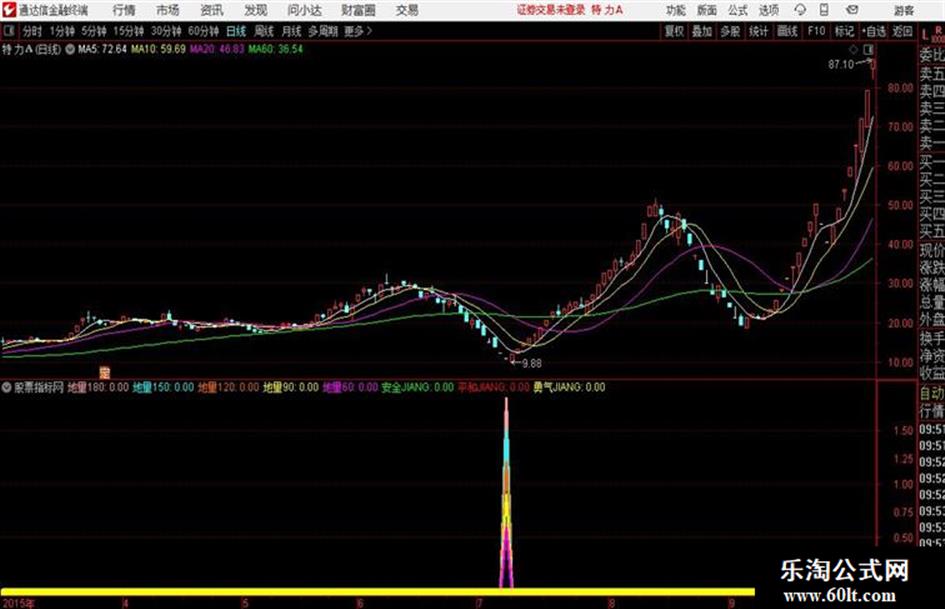Open the F10 company info button

click(x=817, y=31)
